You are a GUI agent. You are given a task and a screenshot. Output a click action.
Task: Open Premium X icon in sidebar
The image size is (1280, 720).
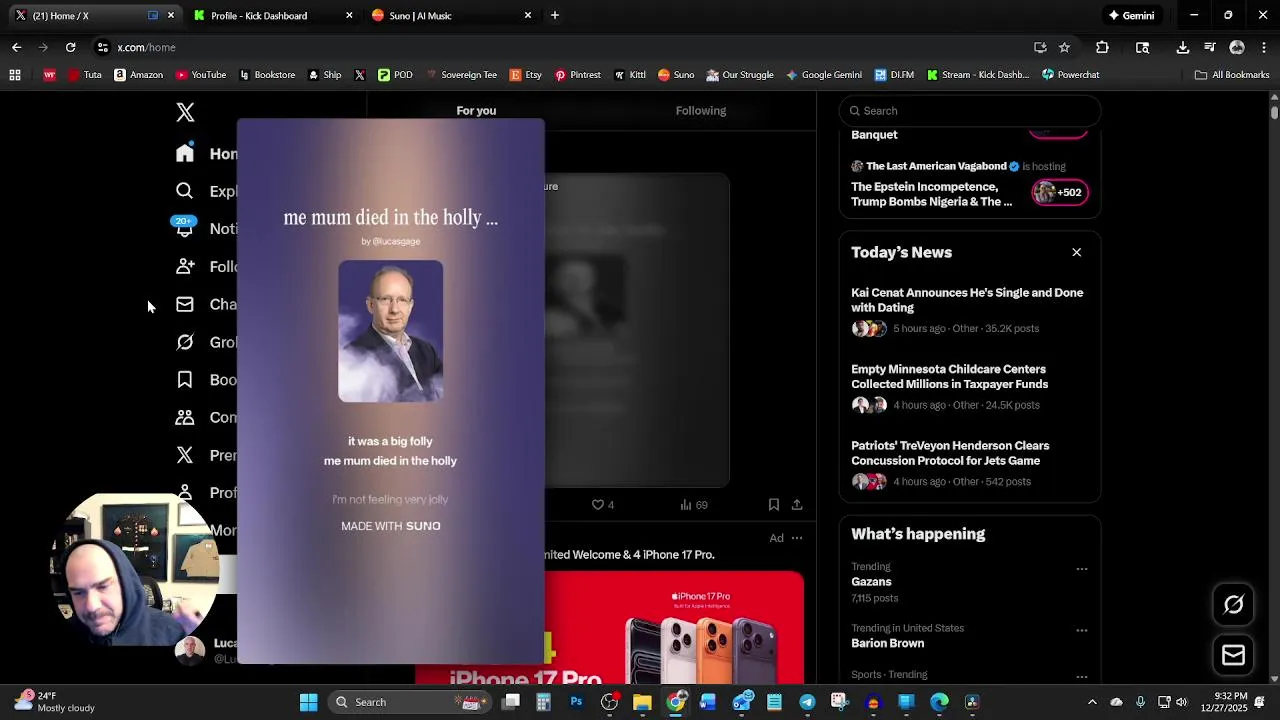pyautogui.click(x=185, y=455)
